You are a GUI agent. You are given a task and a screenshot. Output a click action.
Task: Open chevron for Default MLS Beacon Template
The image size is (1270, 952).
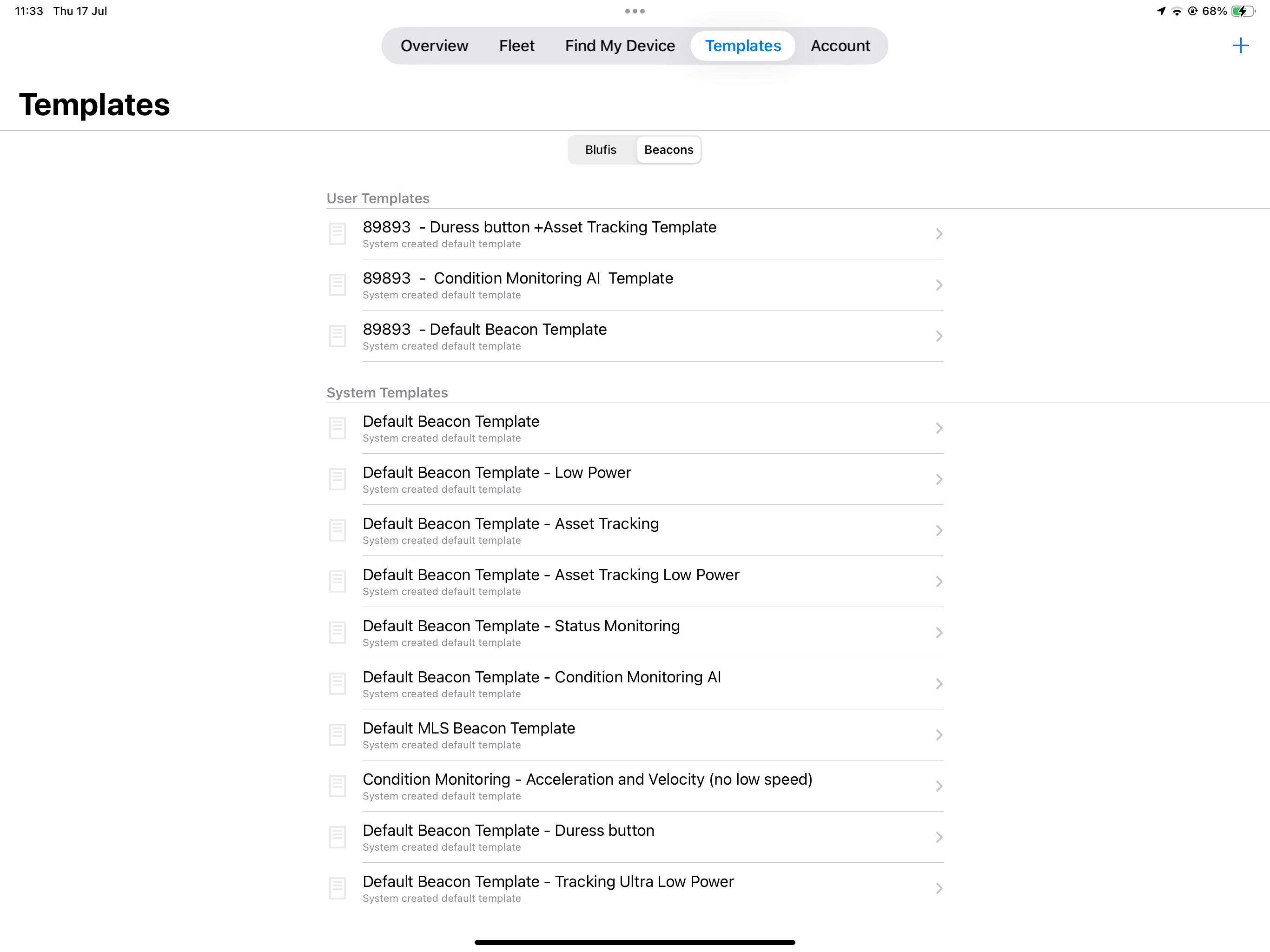939,734
